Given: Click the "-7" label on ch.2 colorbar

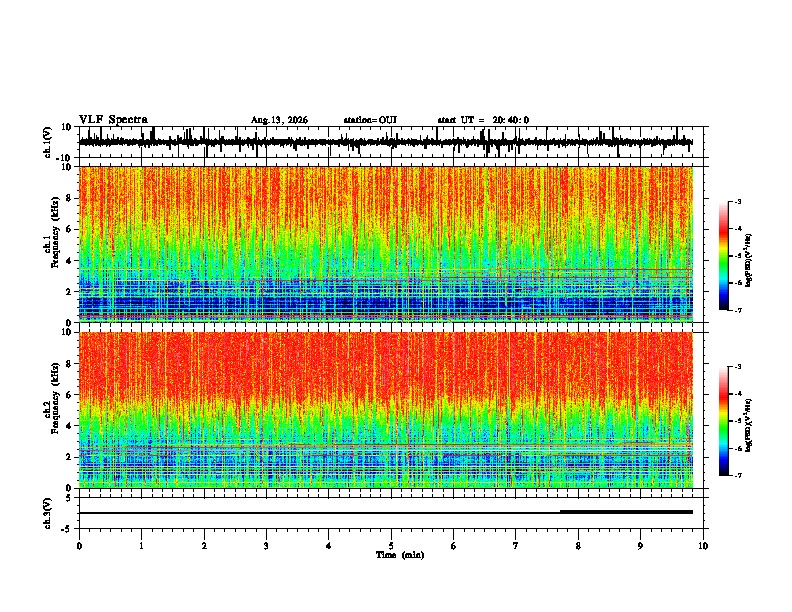Looking at the screenshot, I should [x=737, y=476].
